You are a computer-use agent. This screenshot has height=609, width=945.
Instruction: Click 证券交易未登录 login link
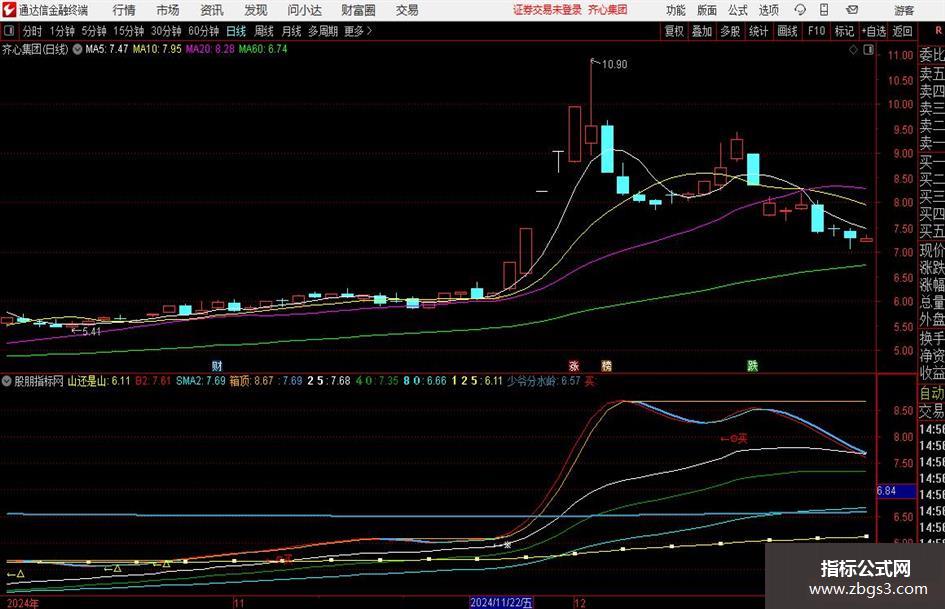pyautogui.click(x=547, y=10)
